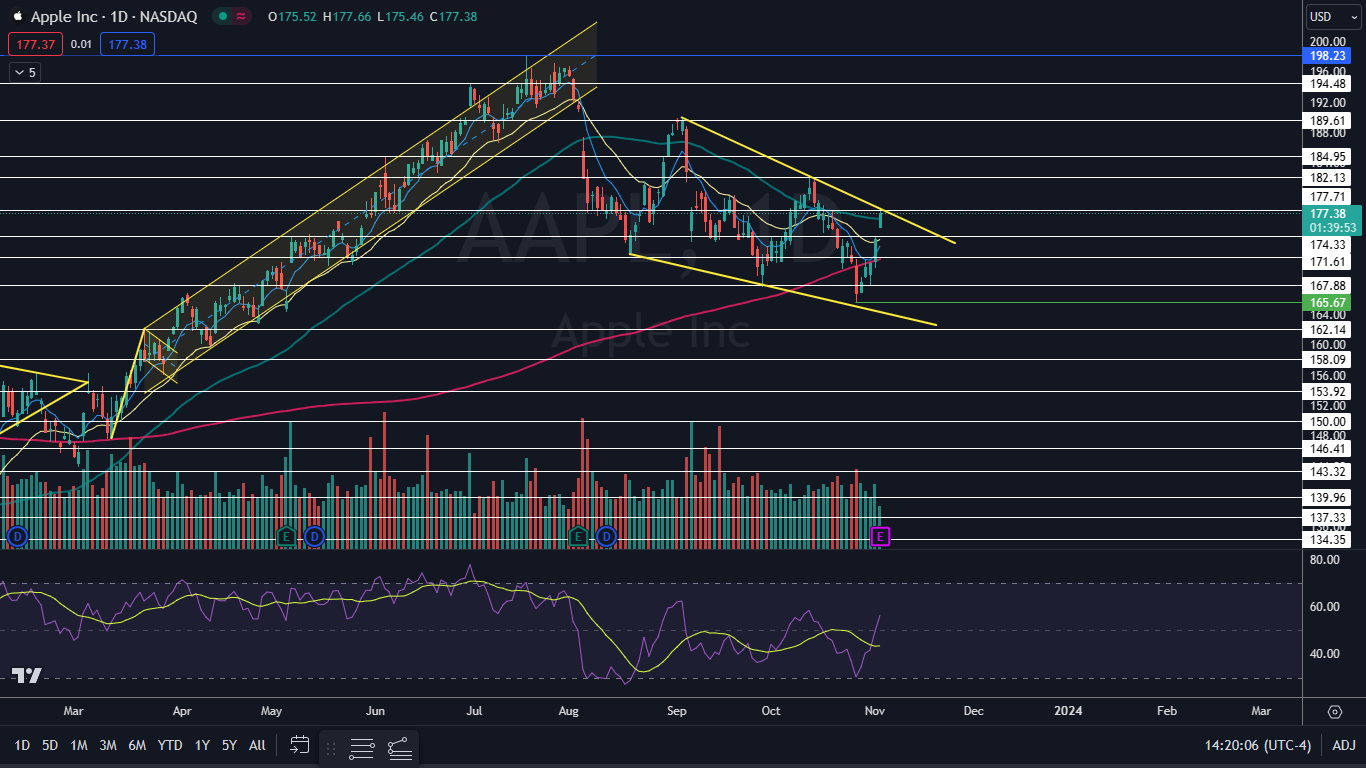
Task: Click the RSI 40.00 scale label
Action: (x=1325, y=654)
